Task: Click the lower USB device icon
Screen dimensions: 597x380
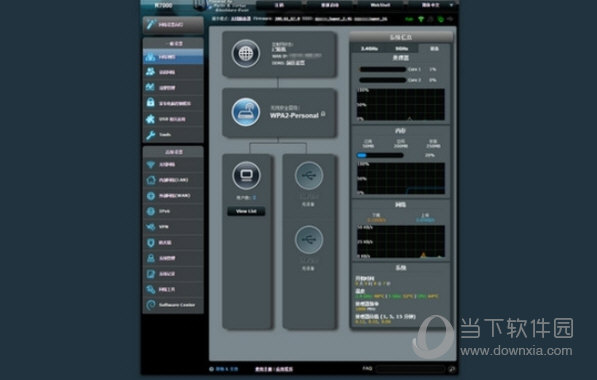Action: [x=309, y=239]
